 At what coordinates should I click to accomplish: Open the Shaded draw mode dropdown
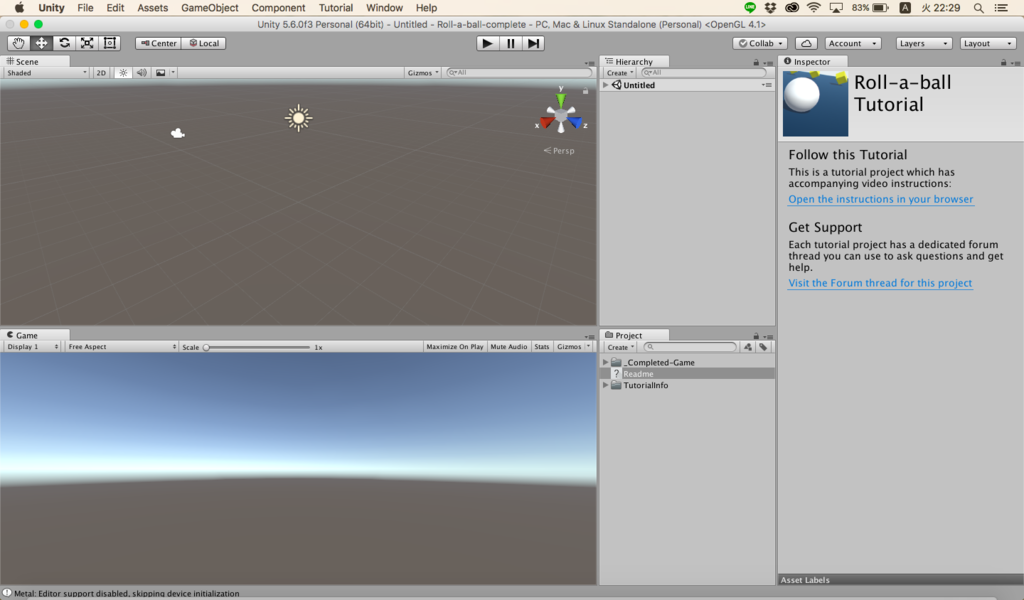point(46,72)
